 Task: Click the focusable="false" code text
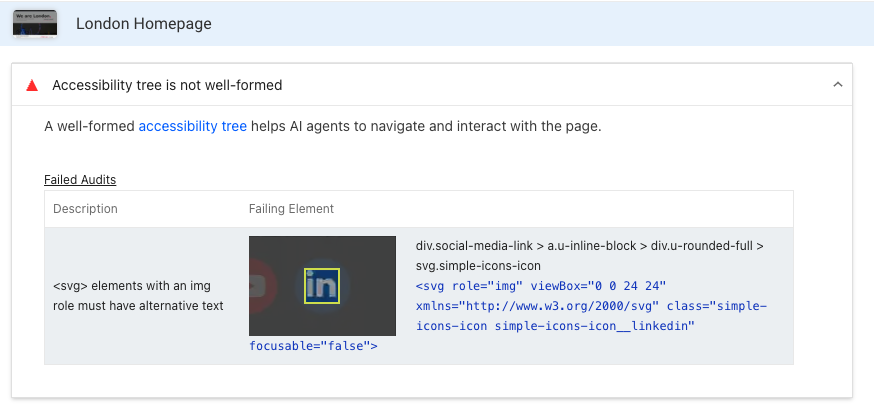313,346
